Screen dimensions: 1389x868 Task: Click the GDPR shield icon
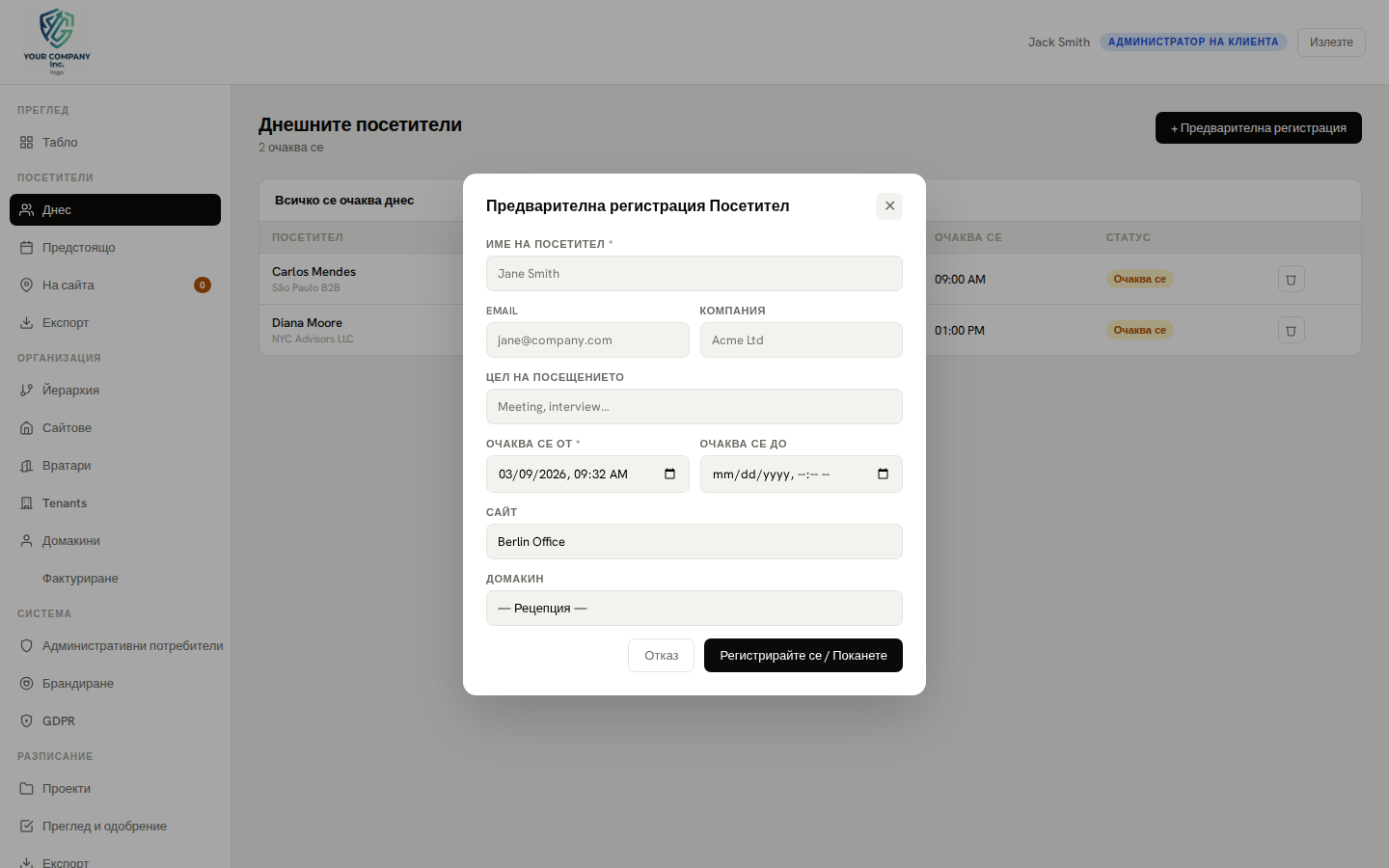click(x=27, y=720)
